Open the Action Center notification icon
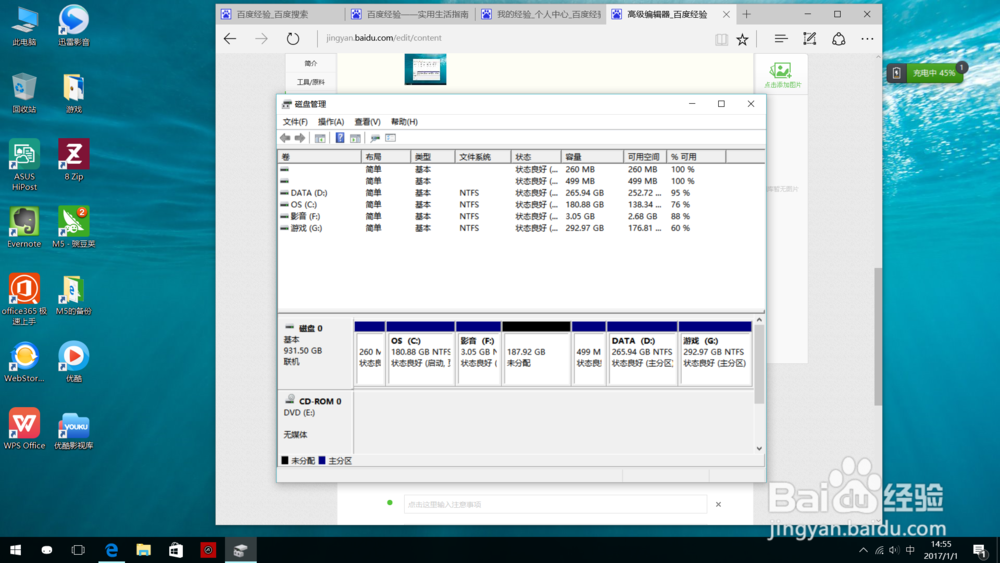Screen dimensions: 1000x563 981,550
